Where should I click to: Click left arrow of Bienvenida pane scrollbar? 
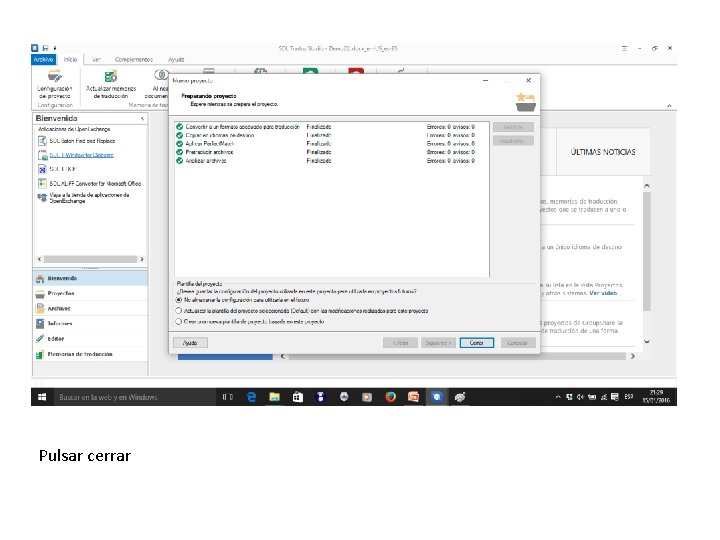[x=39, y=259]
